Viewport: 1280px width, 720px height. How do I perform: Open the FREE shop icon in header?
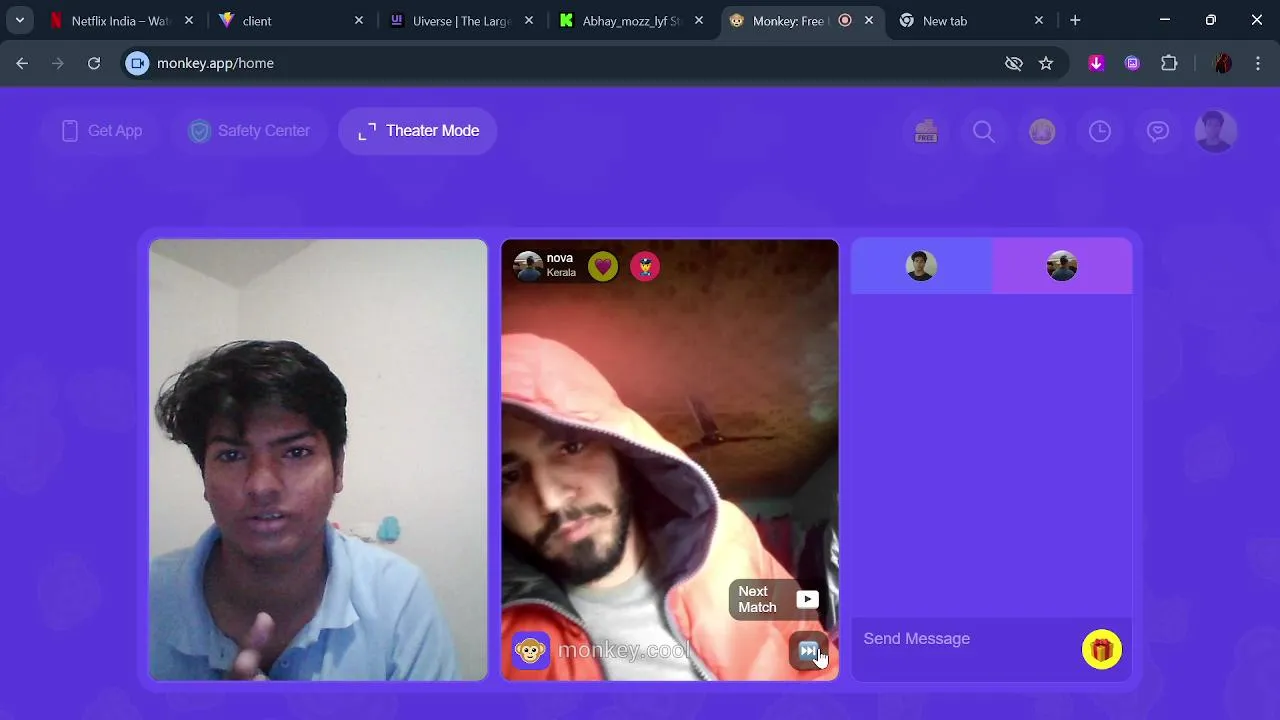[926, 132]
